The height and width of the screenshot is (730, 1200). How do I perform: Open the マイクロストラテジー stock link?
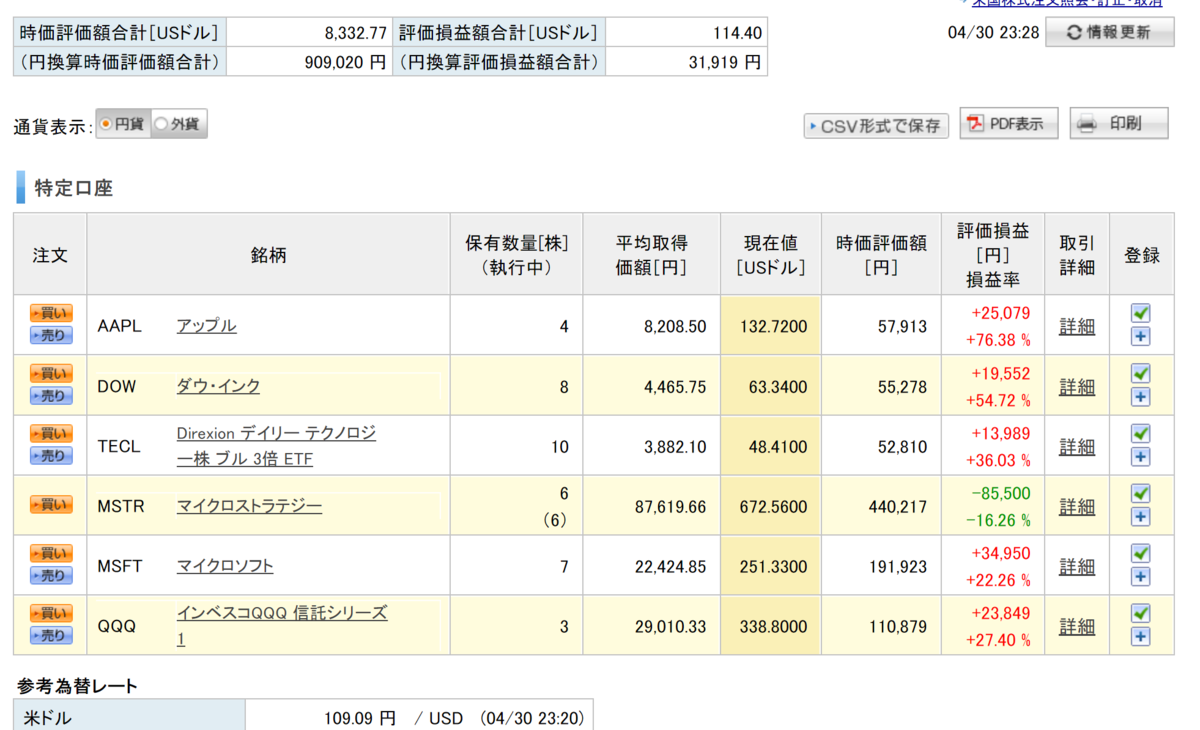(x=249, y=506)
